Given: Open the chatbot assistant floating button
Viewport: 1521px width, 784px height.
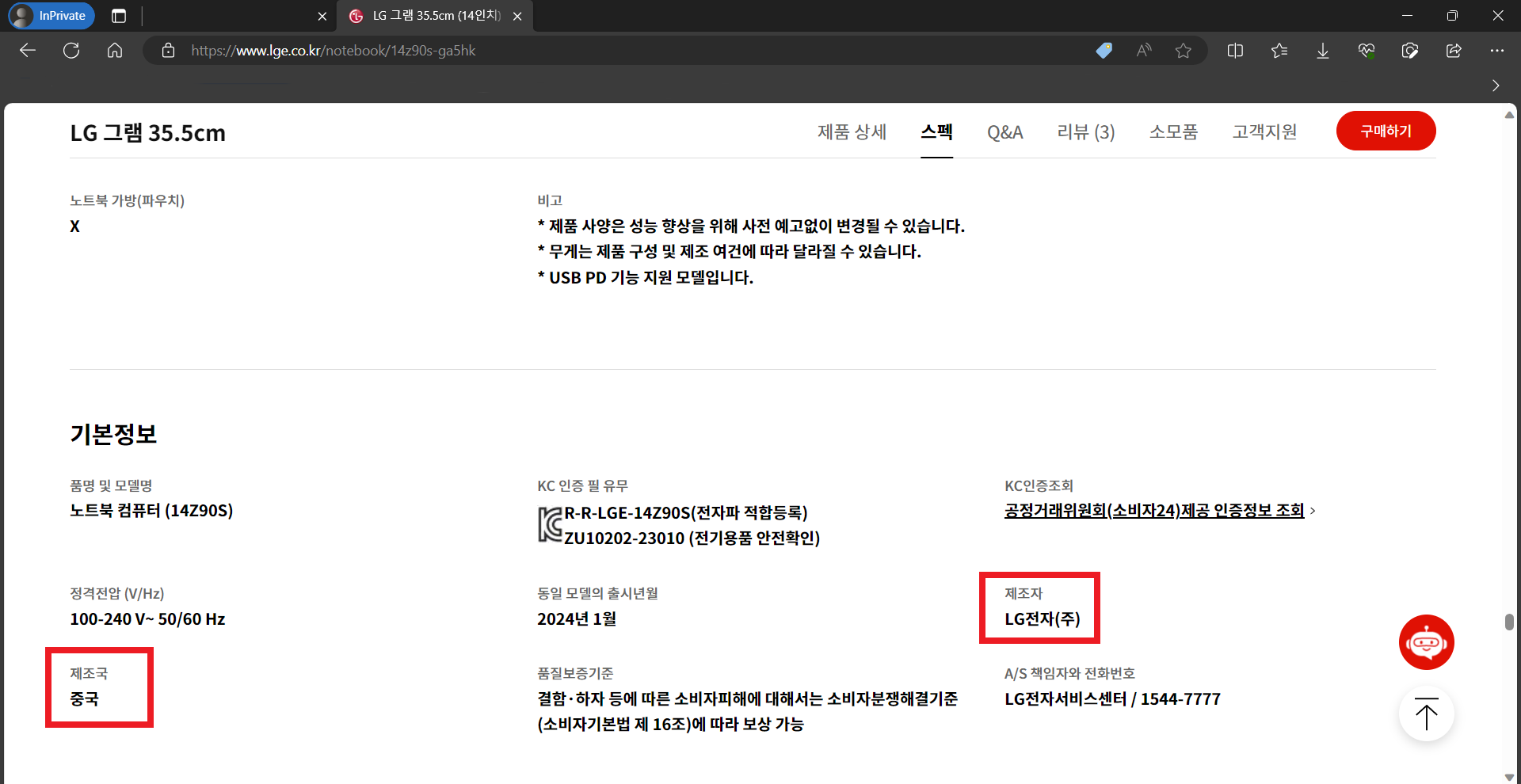Looking at the screenshot, I should click(x=1426, y=642).
